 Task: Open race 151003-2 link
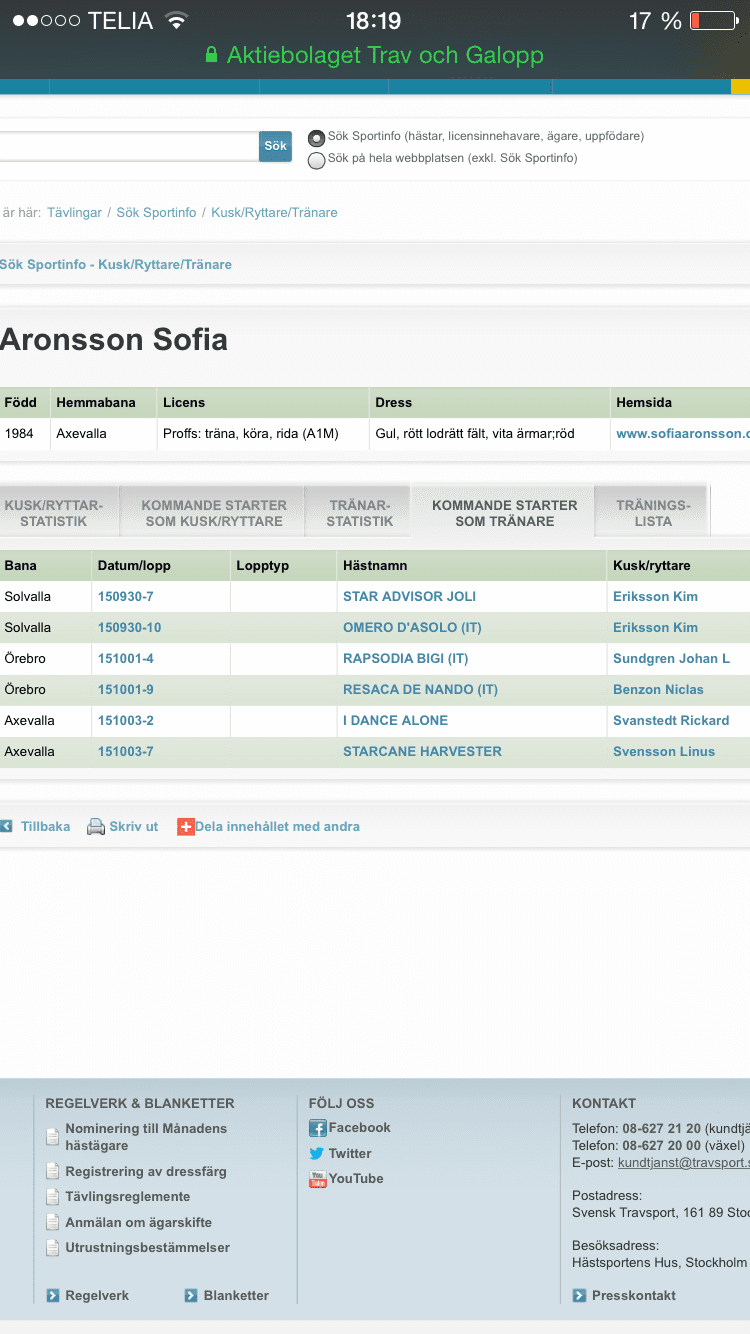click(125, 721)
